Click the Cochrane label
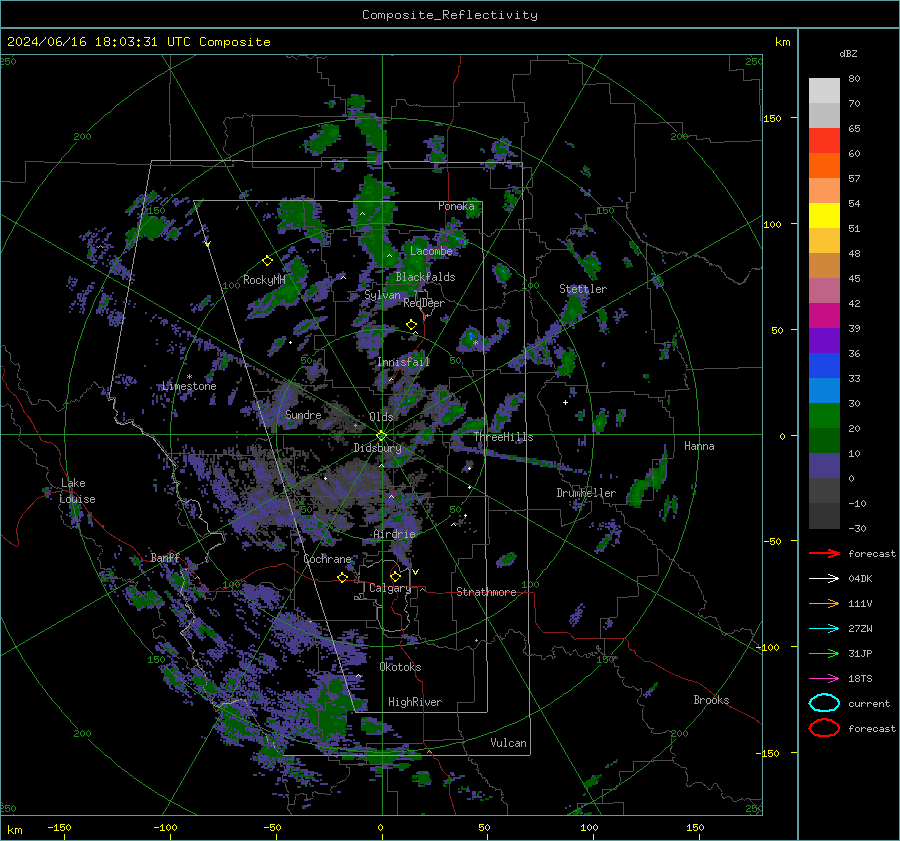This screenshot has height=841, width=900. (x=327, y=559)
